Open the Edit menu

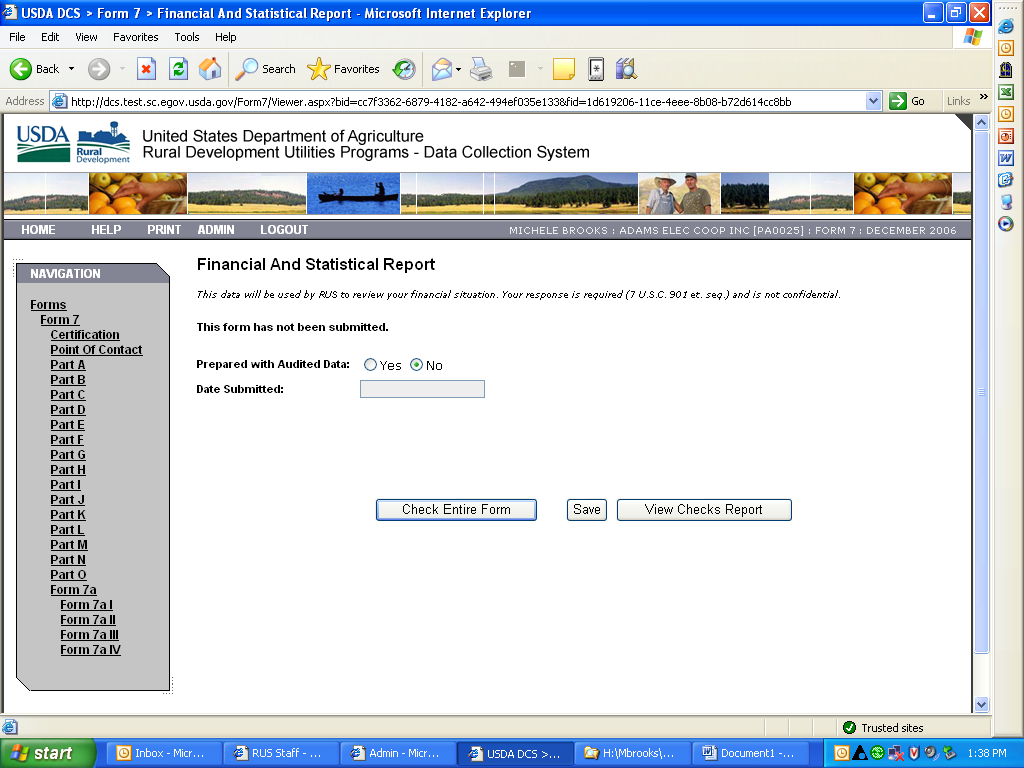click(50, 37)
